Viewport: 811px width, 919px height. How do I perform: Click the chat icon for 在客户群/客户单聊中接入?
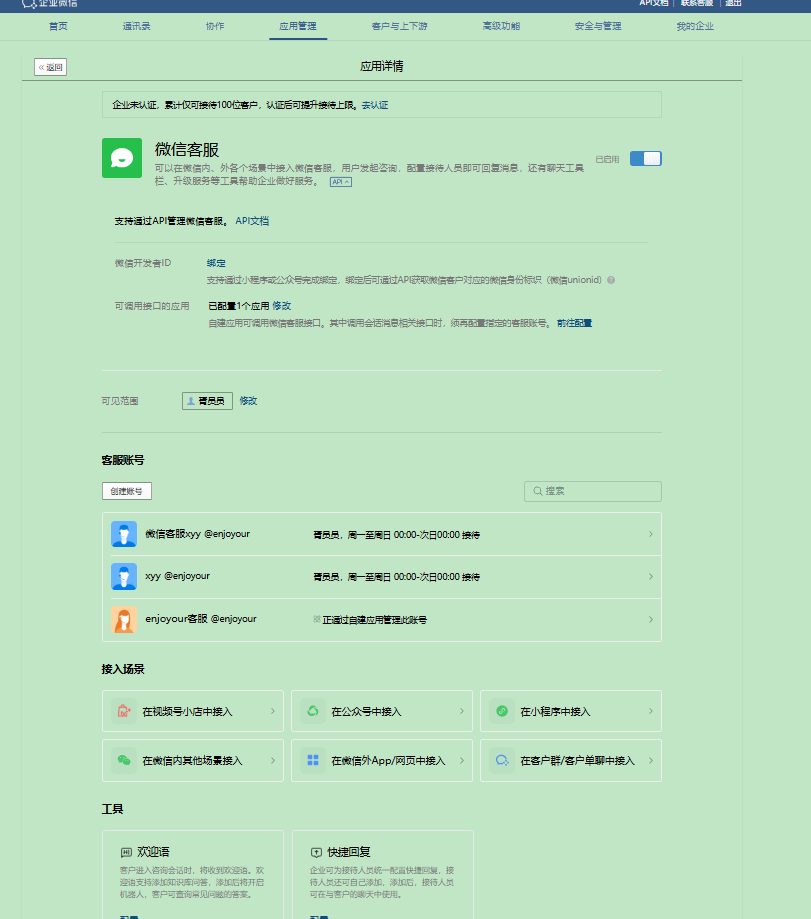coord(502,760)
